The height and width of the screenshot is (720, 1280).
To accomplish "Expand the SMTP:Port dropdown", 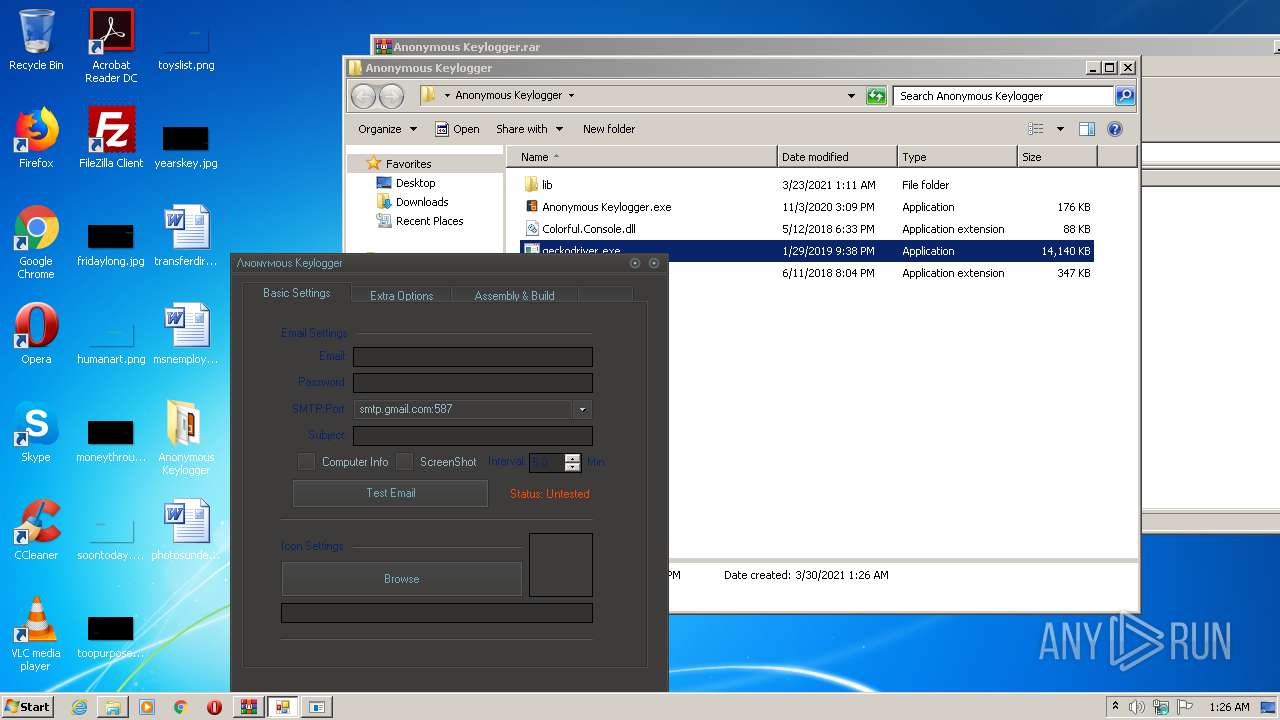I will (582, 409).
